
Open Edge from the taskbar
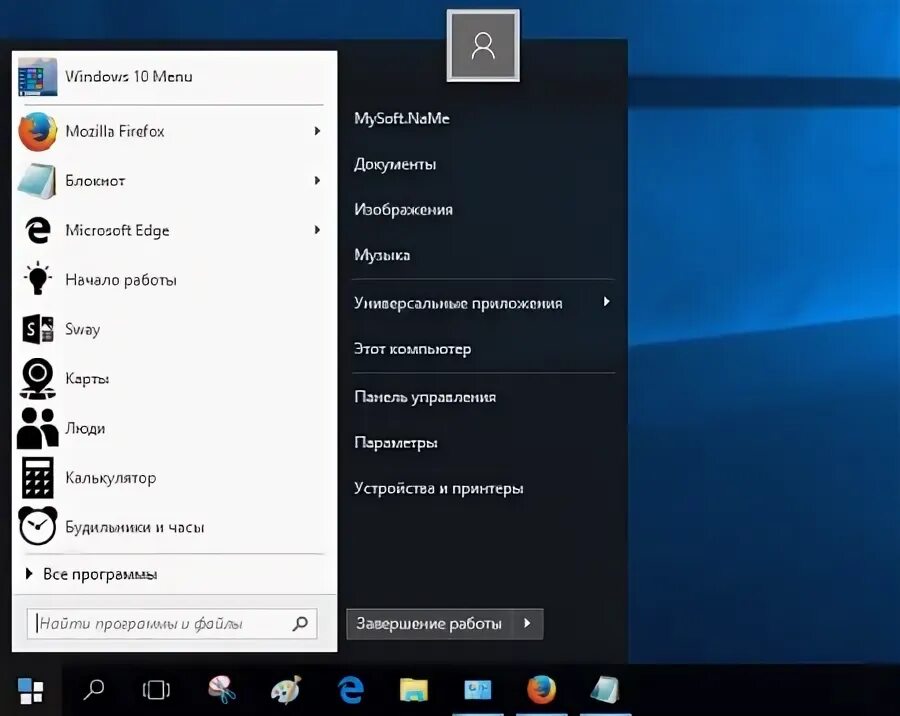point(350,690)
